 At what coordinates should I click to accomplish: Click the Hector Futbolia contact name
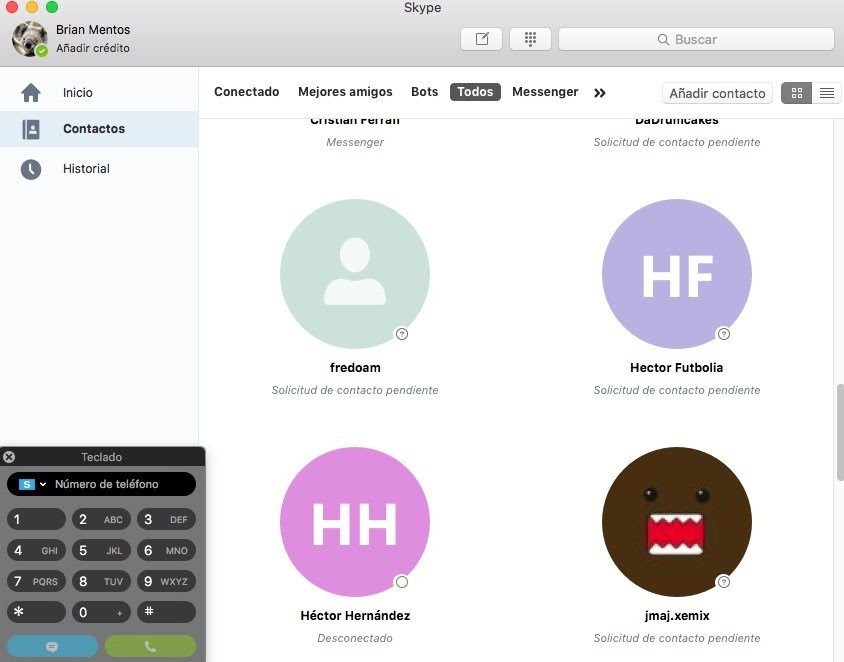pos(677,368)
